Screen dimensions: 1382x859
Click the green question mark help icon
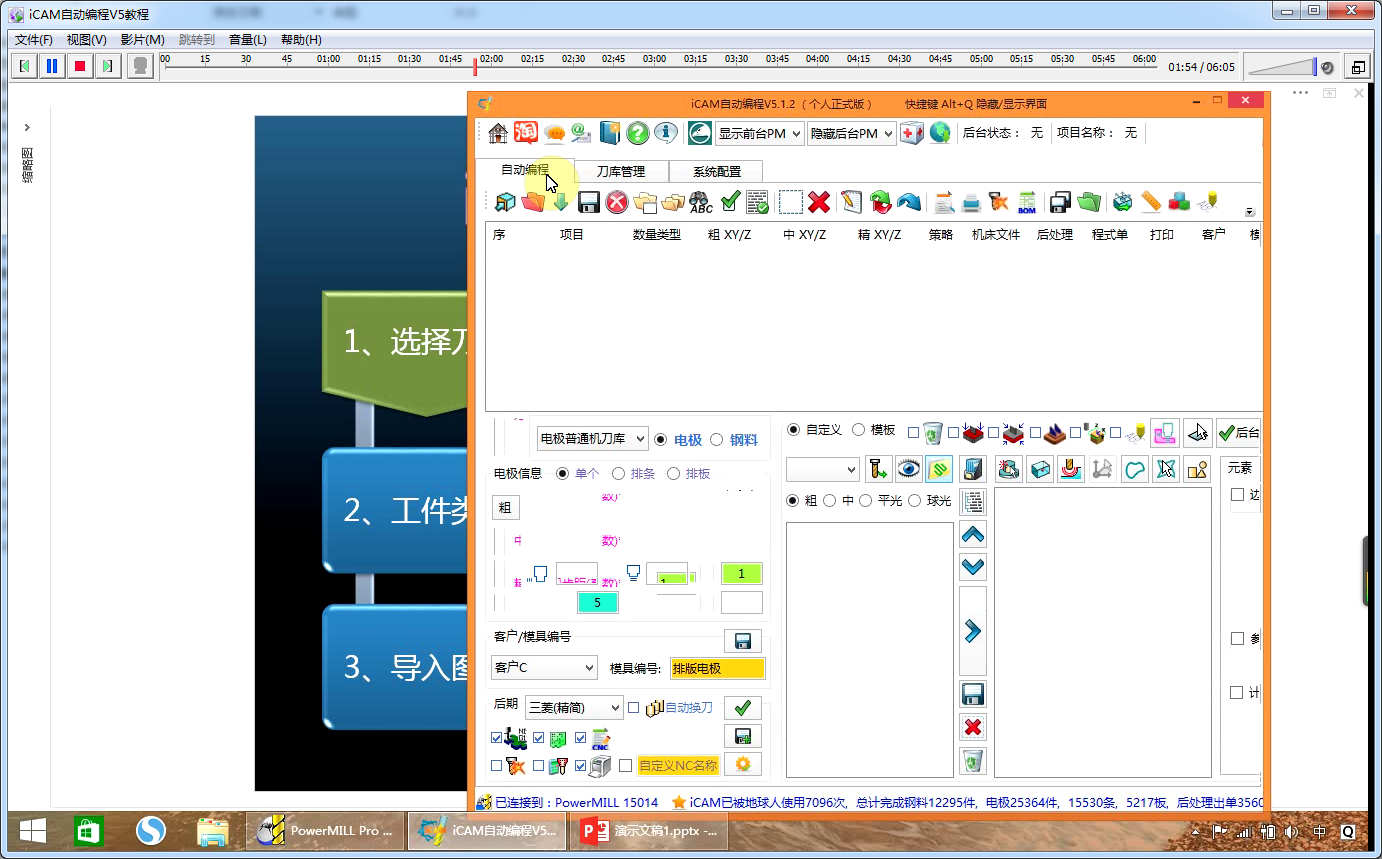(638, 133)
